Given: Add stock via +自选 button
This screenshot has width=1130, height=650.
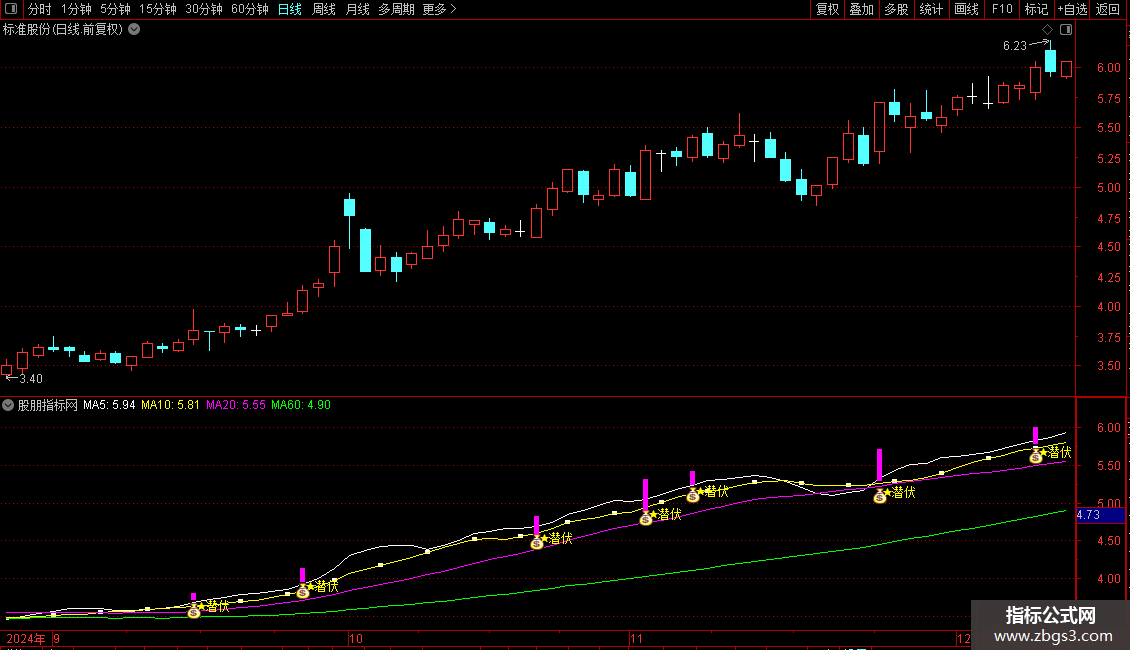Looking at the screenshot, I should pos(1072,9).
